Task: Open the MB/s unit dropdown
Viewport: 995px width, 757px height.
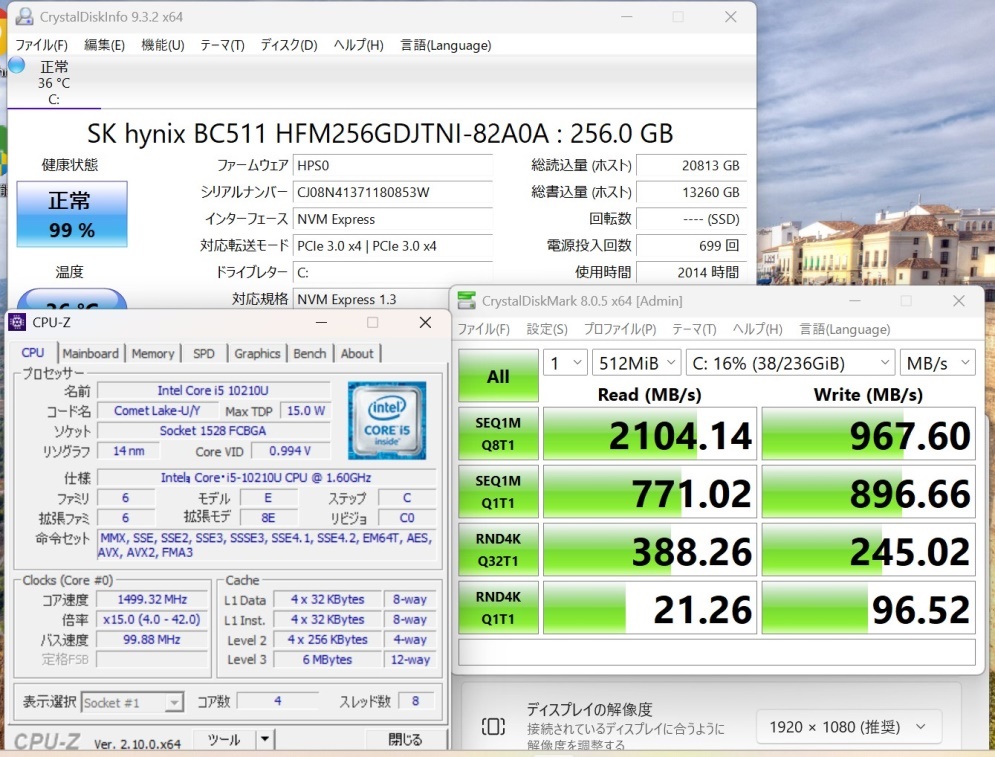Action: click(937, 363)
